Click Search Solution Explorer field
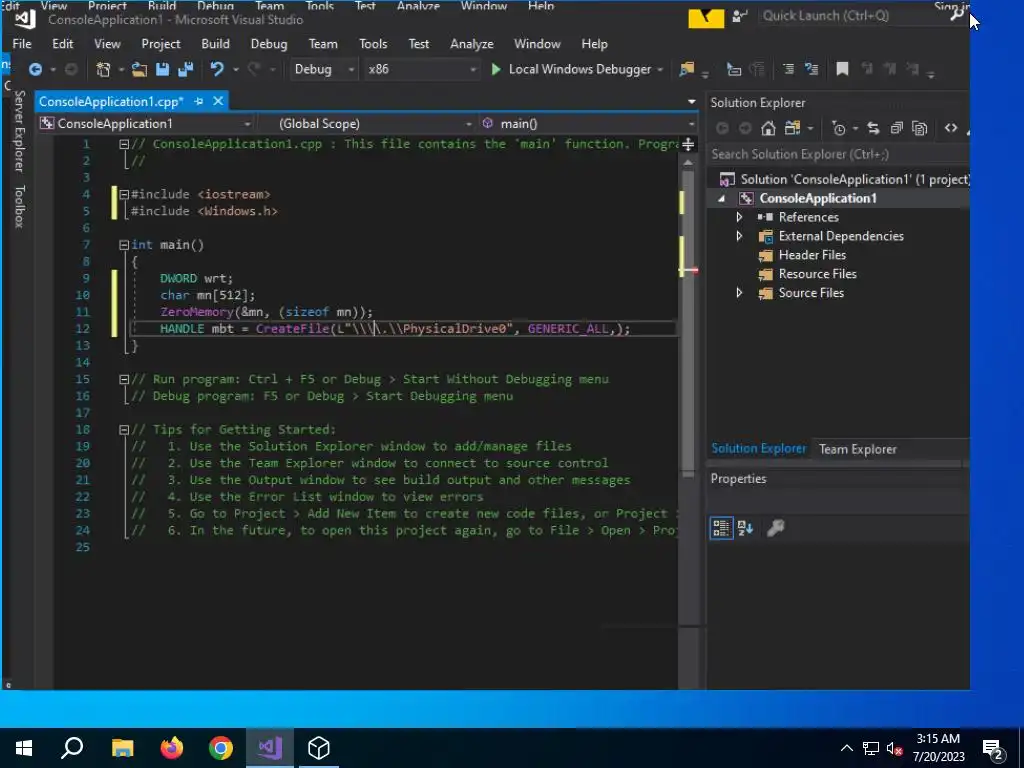The image size is (1024, 768). (x=839, y=154)
